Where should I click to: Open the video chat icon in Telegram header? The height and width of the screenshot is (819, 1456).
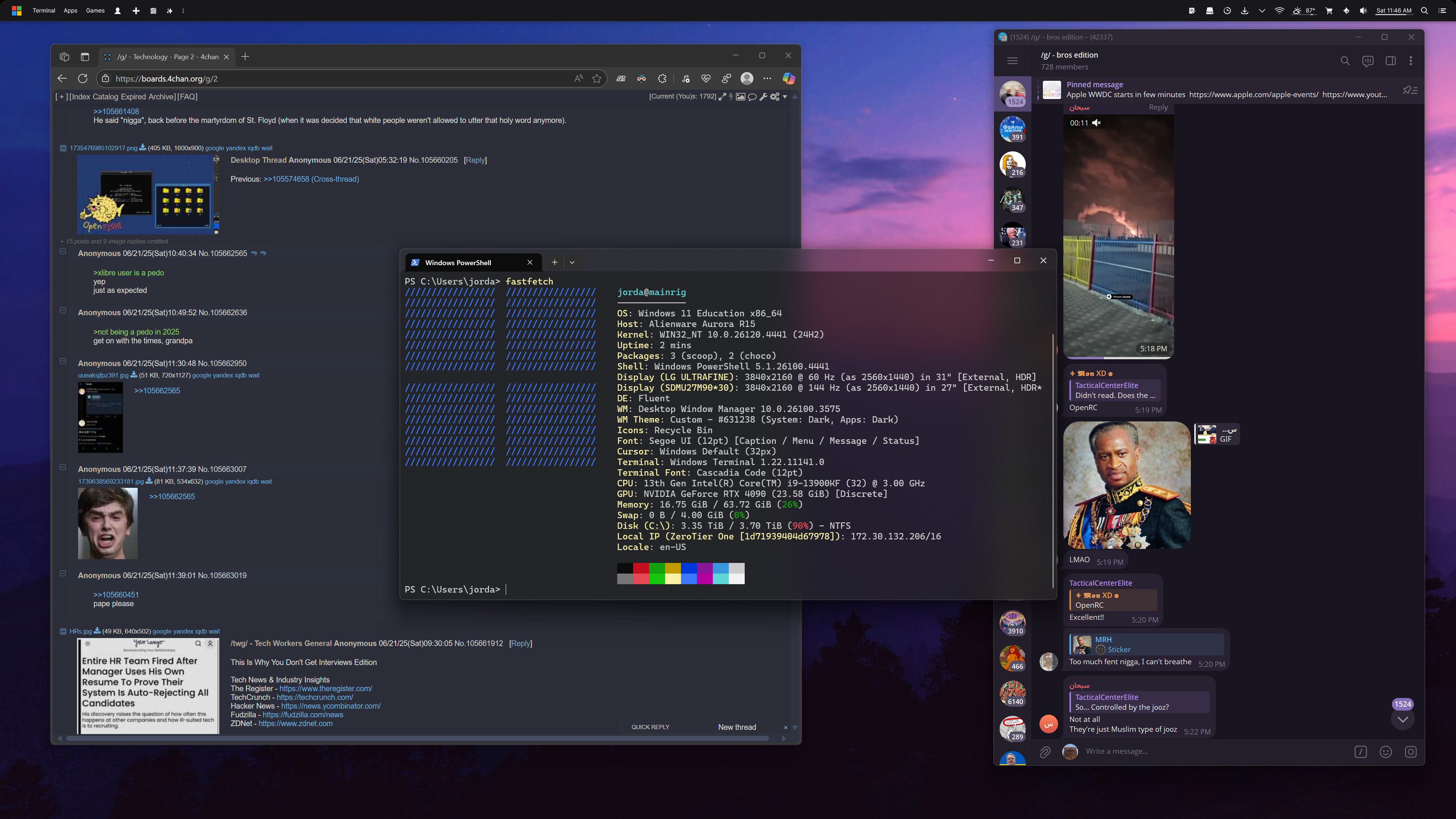click(1367, 60)
